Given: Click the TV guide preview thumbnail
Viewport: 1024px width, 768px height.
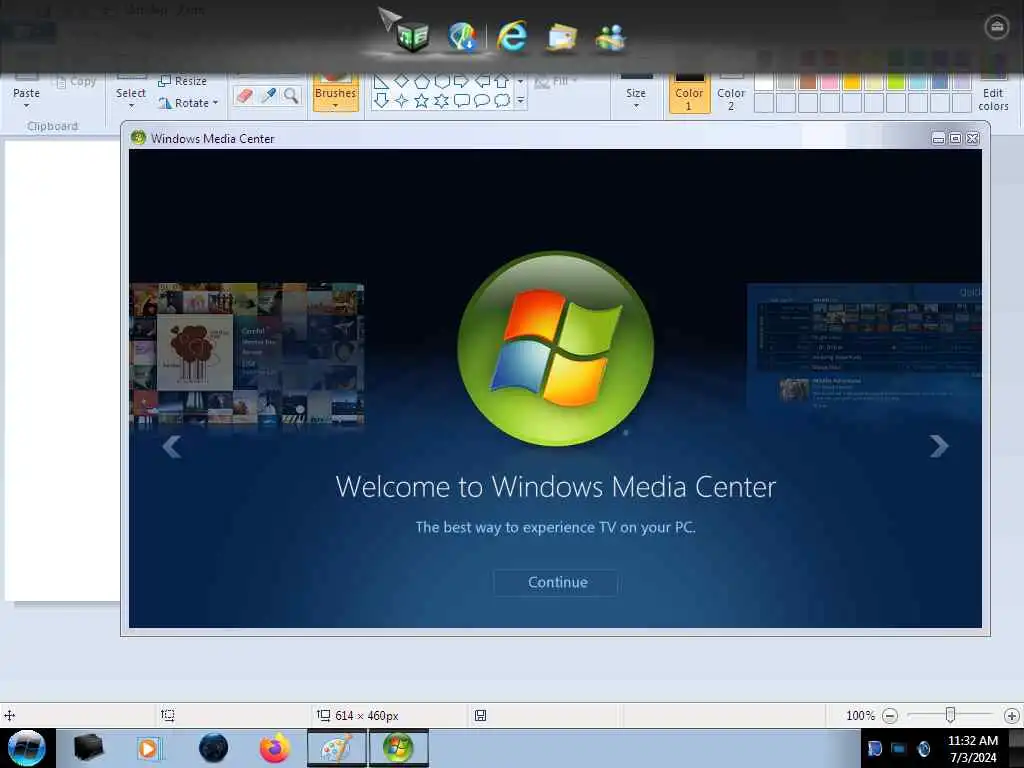Looking at the screenshot, I should click(x=864, y=346).
